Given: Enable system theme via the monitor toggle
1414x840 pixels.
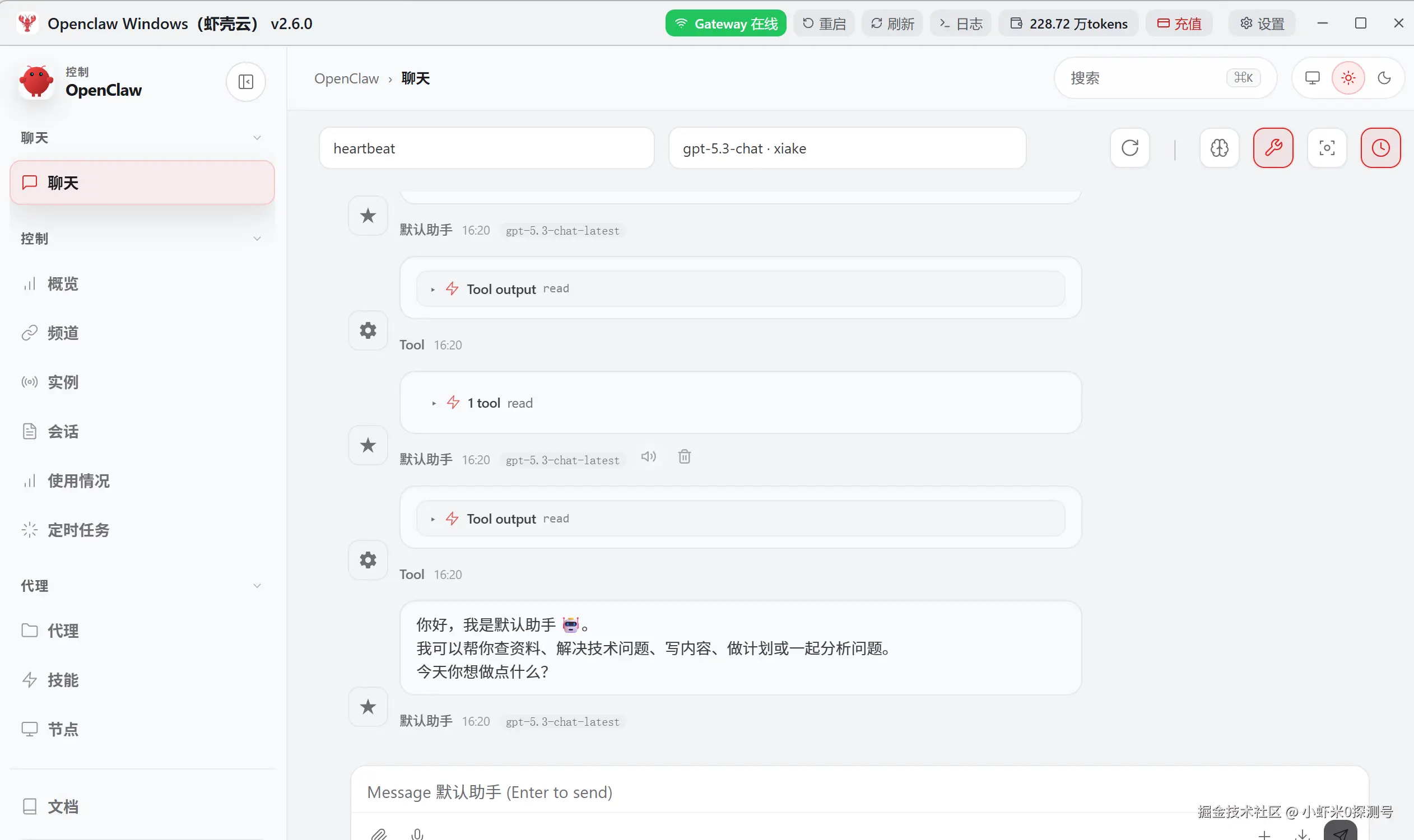Looking at the screenshot, I should click(x=1313, y=77).
